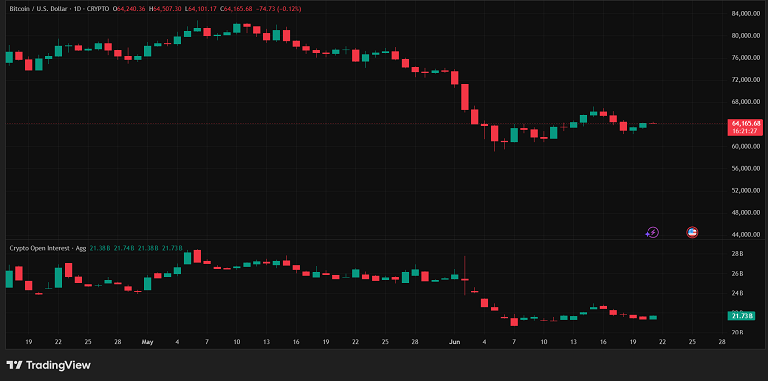Click the June 25 date axis label

692,342
